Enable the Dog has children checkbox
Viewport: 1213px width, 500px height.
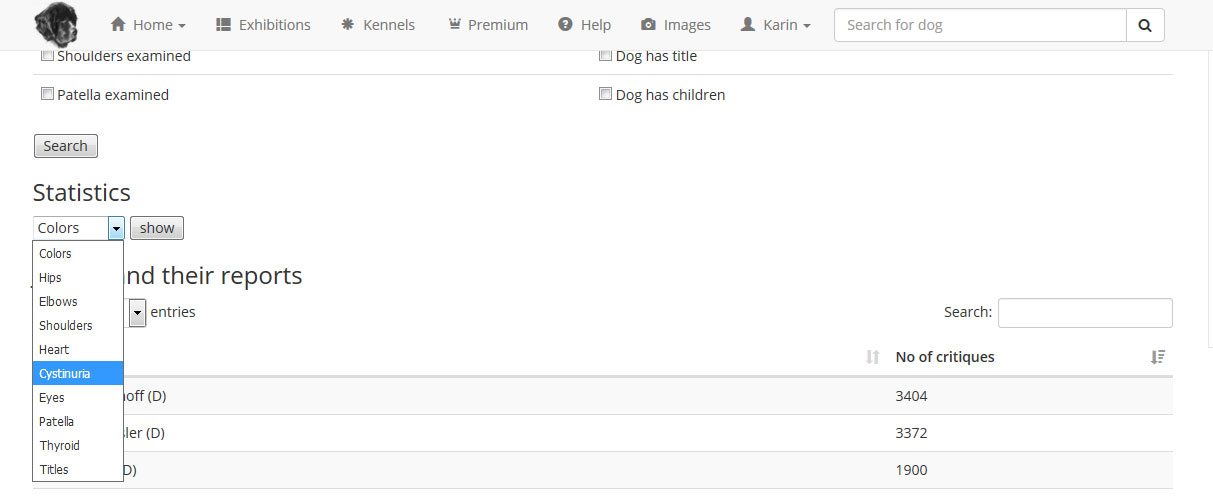coord(605,94)
